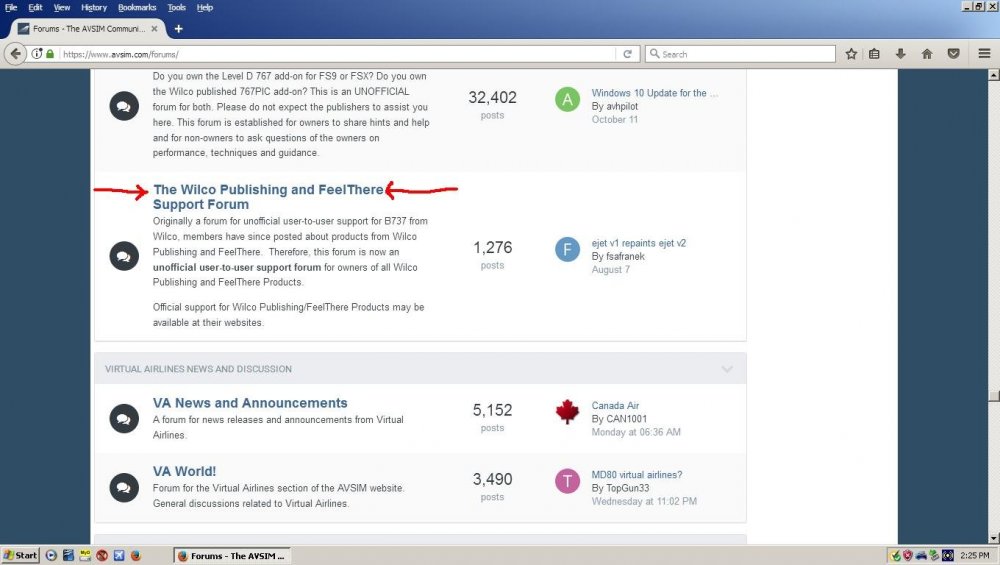Click the green padlock security icon
Screen dimensions: 1000x565
click(x=50, y=54)
